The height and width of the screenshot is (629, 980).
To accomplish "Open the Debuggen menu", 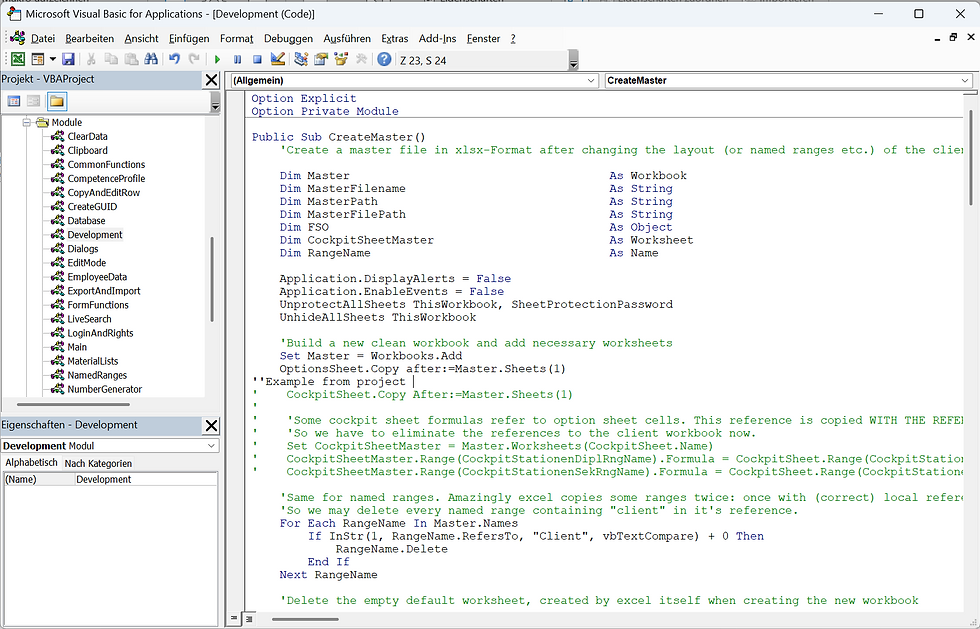I will pyautogui.click(x=288, y=39).
